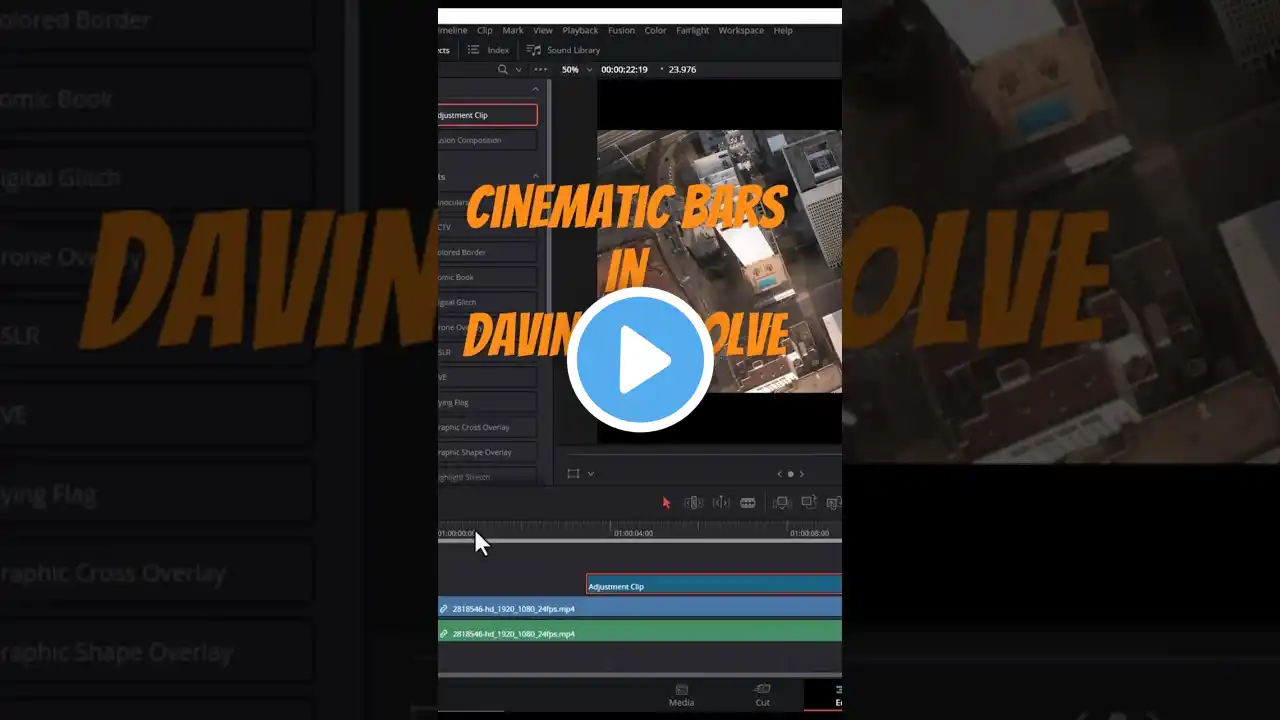Screen dimensions: 1280x720
Task: Open the Index panel
Action: point(498,50)
